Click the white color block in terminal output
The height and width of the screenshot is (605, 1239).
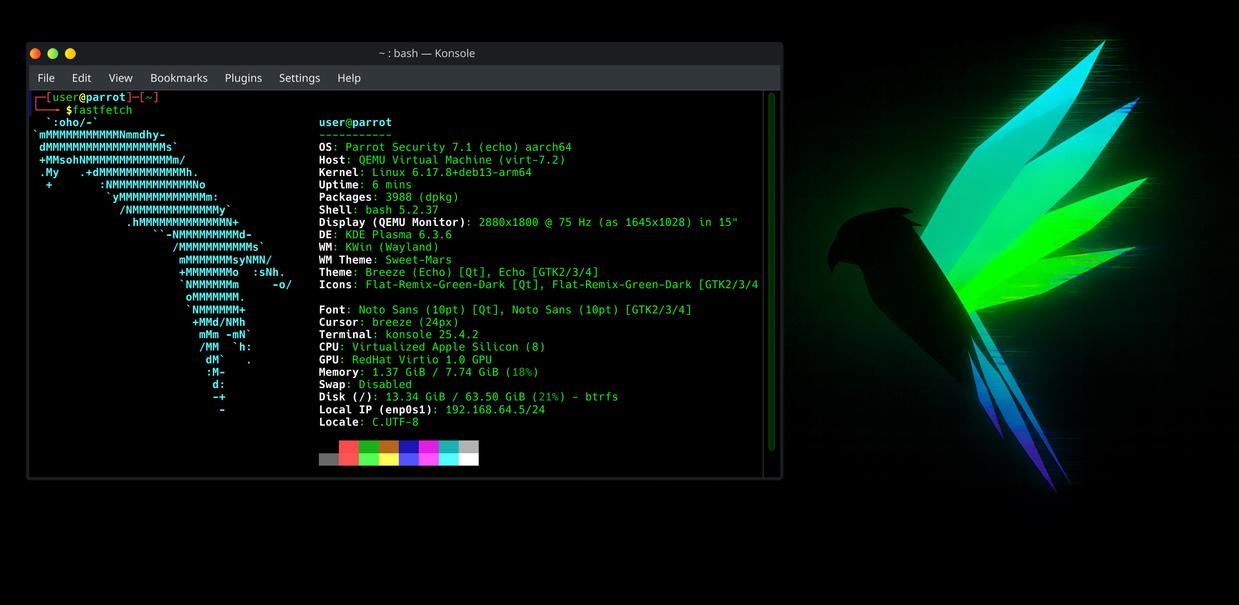coord(468,459)
